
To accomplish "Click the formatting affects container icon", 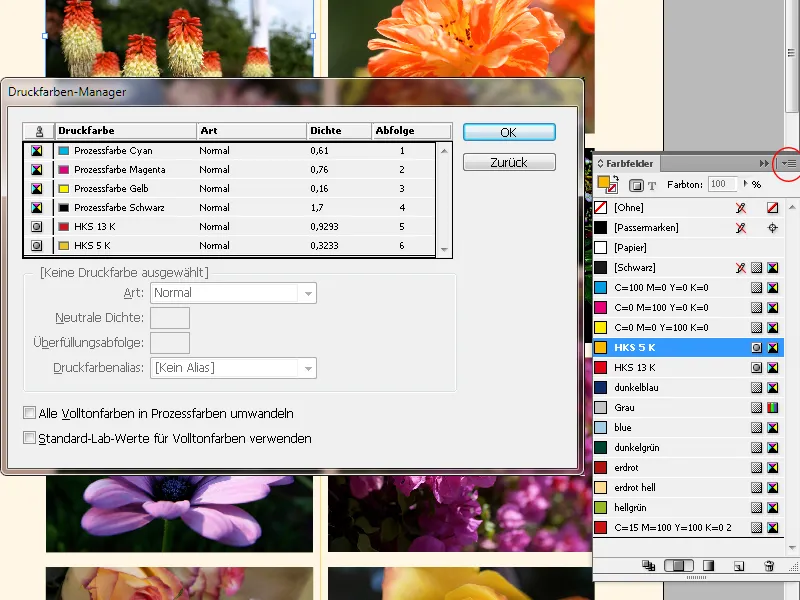I will click(x=636, y=185).
